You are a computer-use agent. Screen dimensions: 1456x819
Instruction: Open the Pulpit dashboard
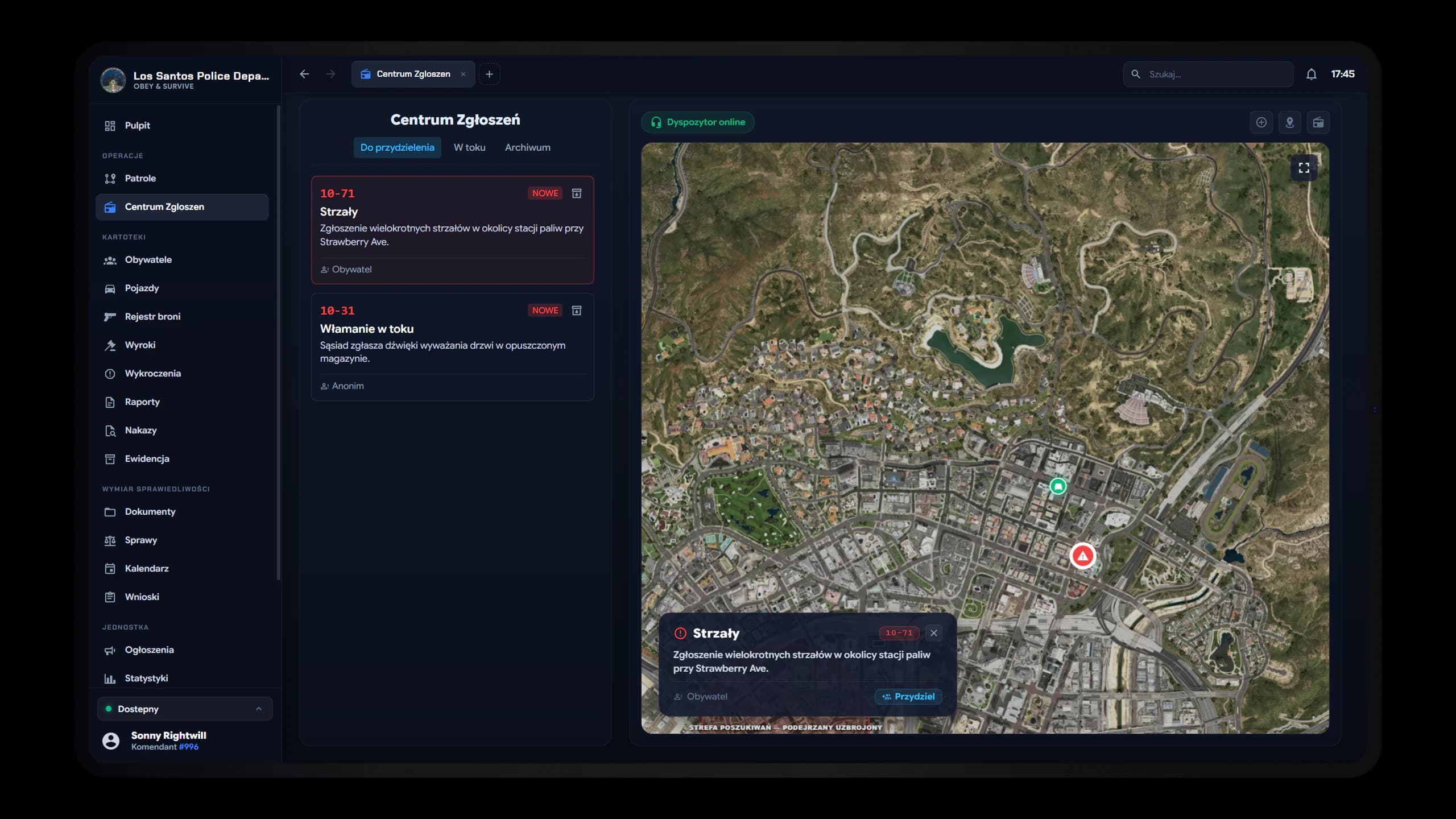coord(182,126)
